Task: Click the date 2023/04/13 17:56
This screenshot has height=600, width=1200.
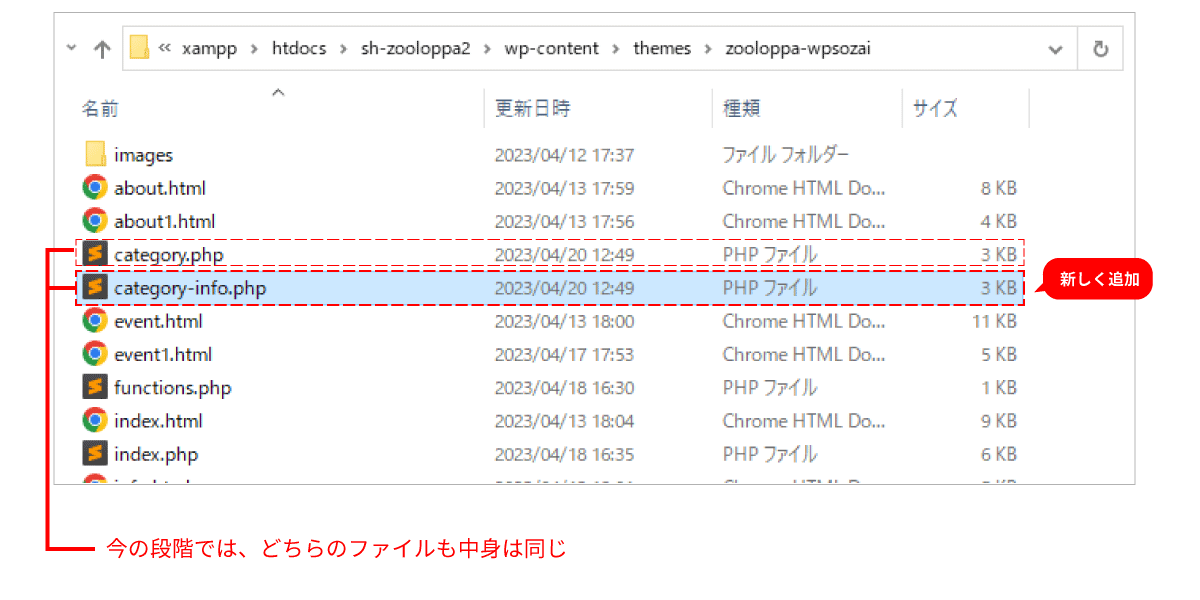Action: (564, 221)
